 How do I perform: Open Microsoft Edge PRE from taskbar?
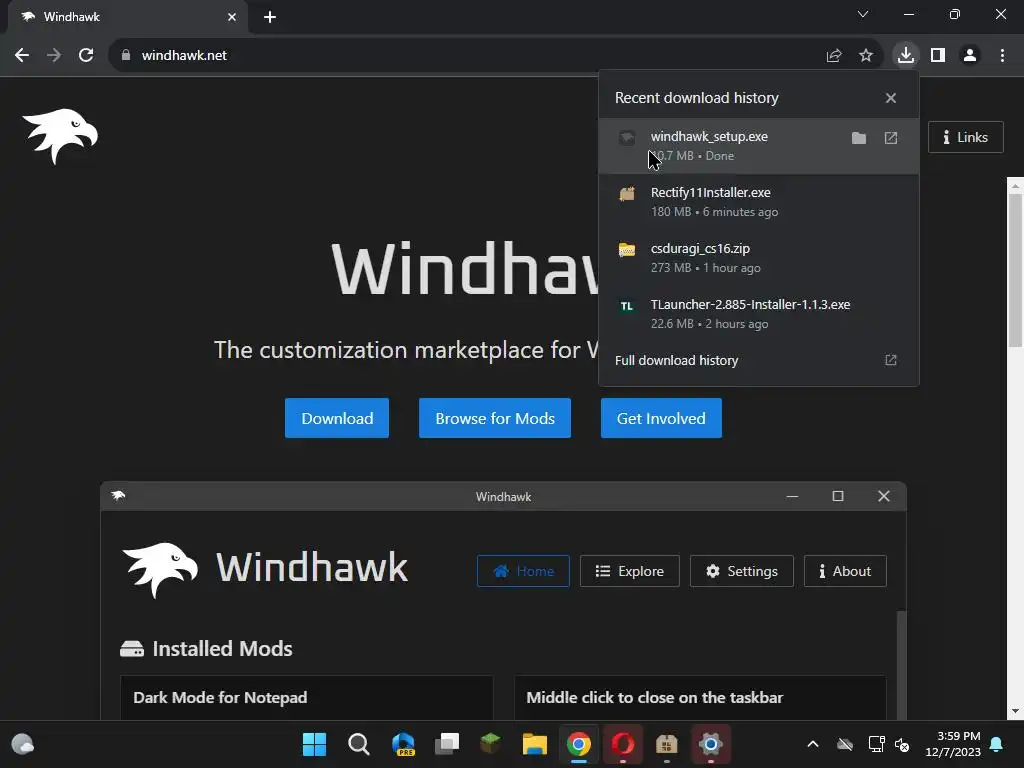click(x=403, y=744)
